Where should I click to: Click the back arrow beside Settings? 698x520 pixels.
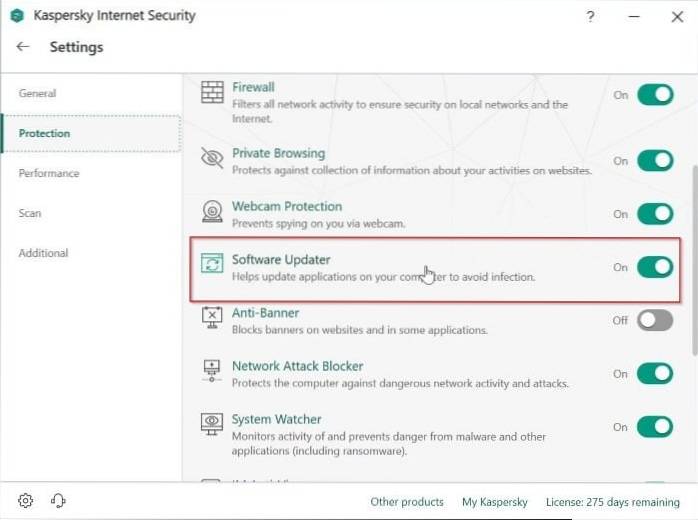[x=23, y=47]
